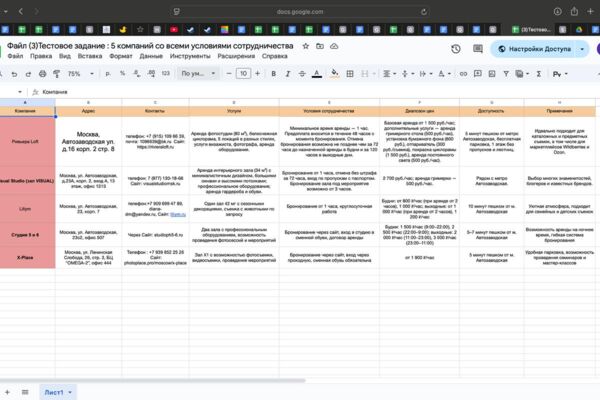Click the formula bar showing Компания
The height and width of the screenshot is (400, 600).
click(x=320, y=92)
